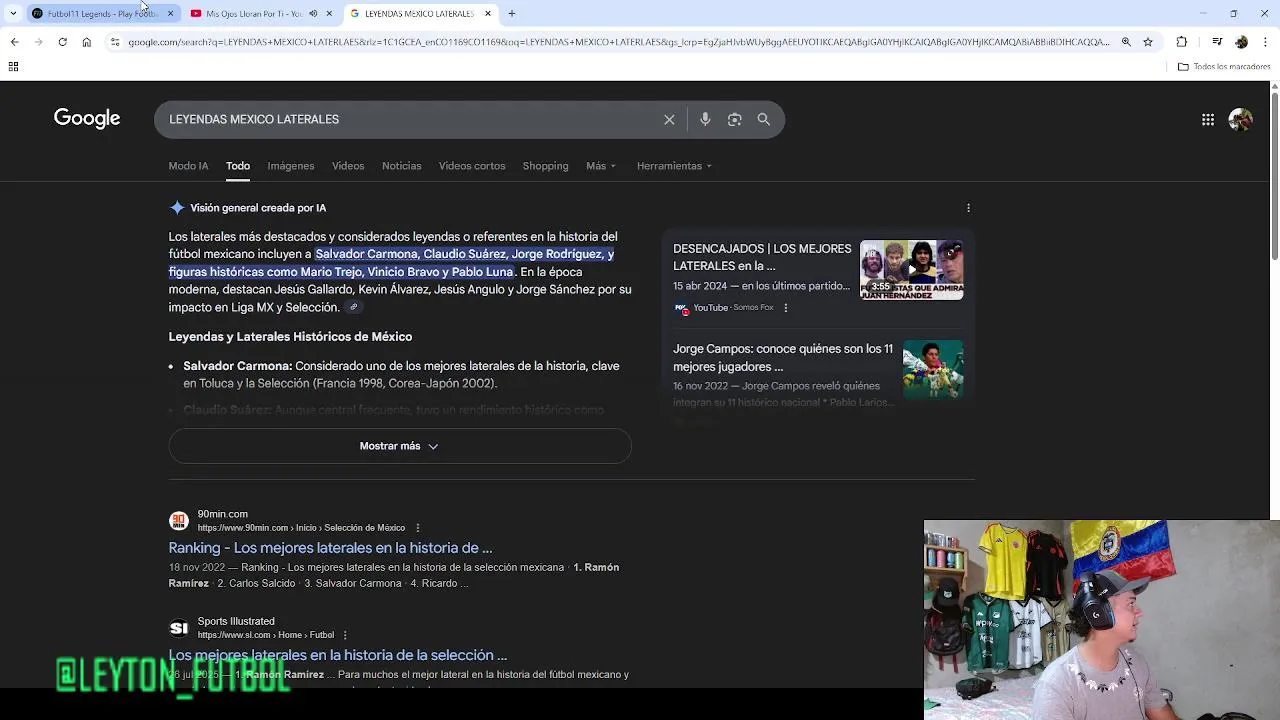Open Jorge Campos 11 mejores jugadores article

tap(783, 358)
